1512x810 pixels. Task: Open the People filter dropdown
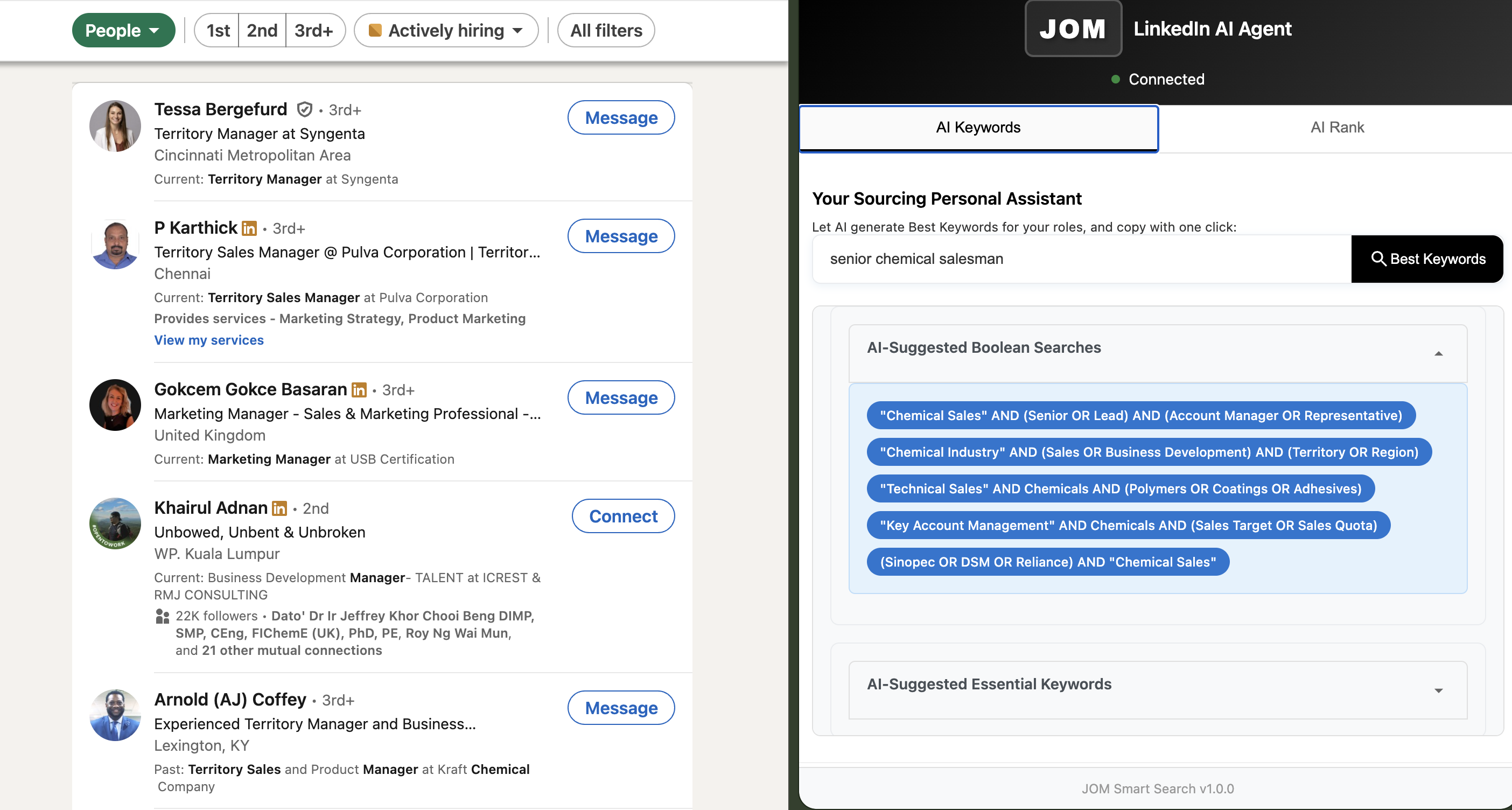pyautogui.click(x=123, y=31)
